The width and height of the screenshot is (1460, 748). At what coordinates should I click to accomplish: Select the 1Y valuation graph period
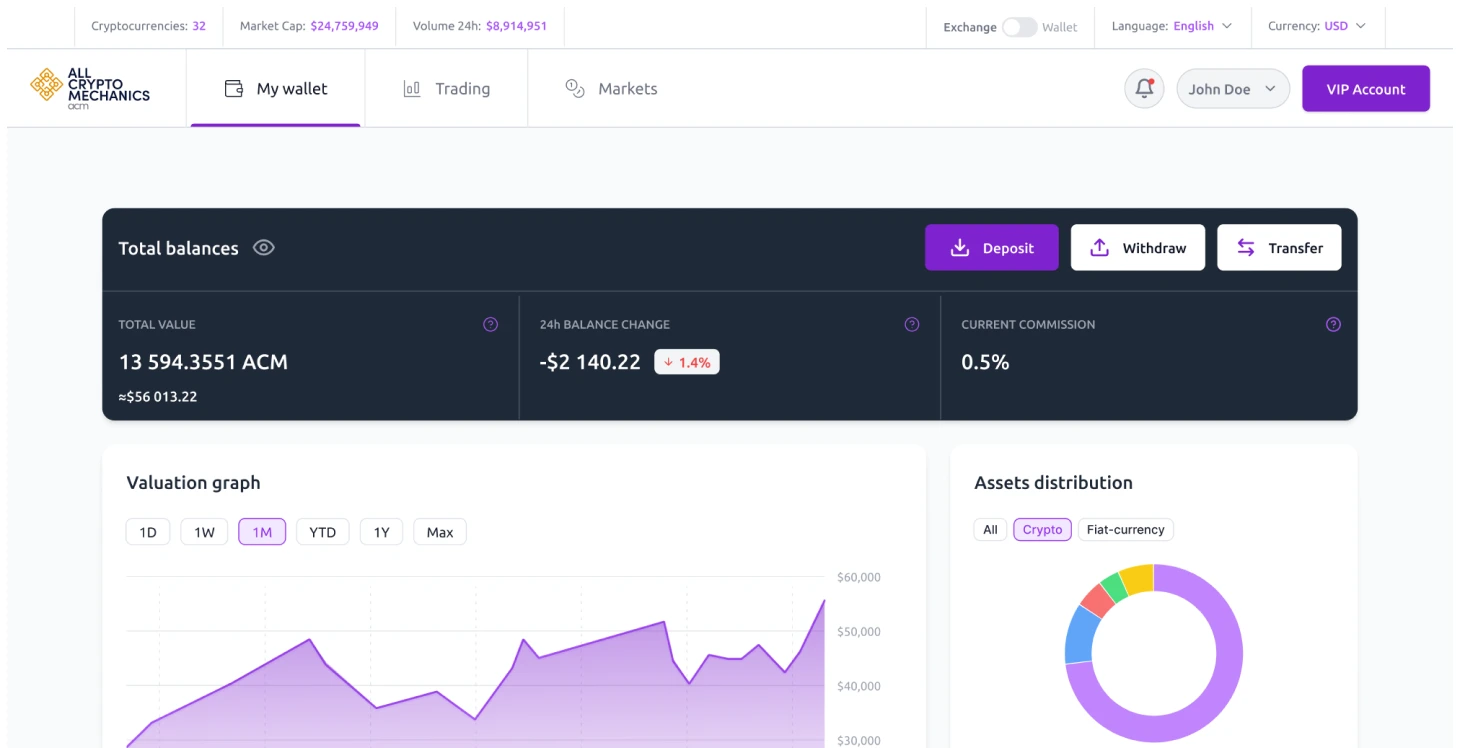pyautogui.click(x=381, y=531)
